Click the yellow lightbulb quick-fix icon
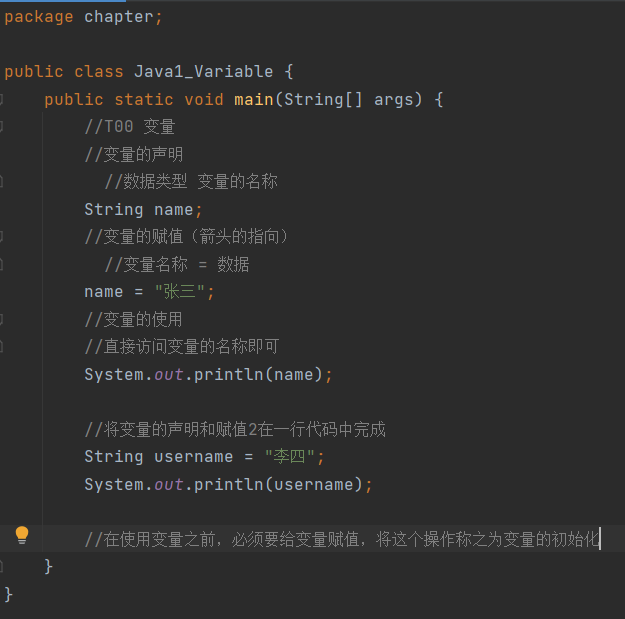This screenshot has height=619, width=625. point(22,535)
